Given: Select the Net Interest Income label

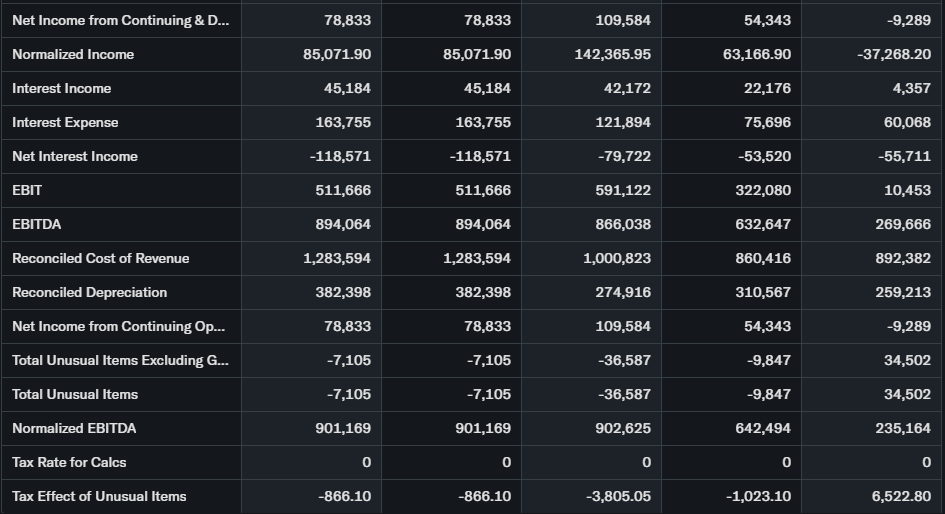Looking at the screenshot, I should pos(75,156).
